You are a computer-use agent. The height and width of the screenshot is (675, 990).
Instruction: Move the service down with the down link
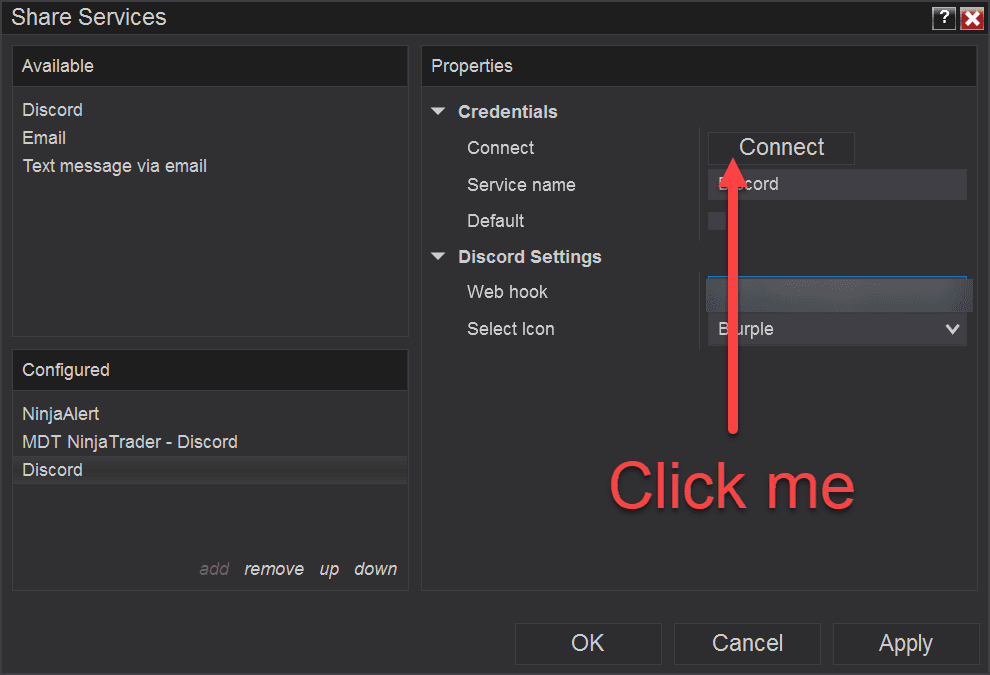(x=376, y=569)
